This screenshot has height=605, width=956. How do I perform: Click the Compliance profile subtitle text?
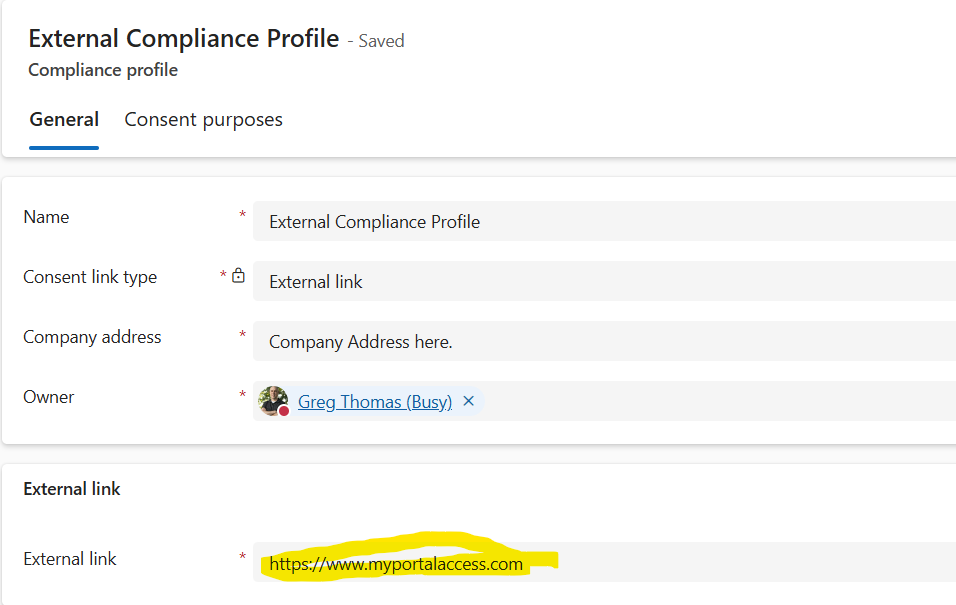click(x=103, y=70)
